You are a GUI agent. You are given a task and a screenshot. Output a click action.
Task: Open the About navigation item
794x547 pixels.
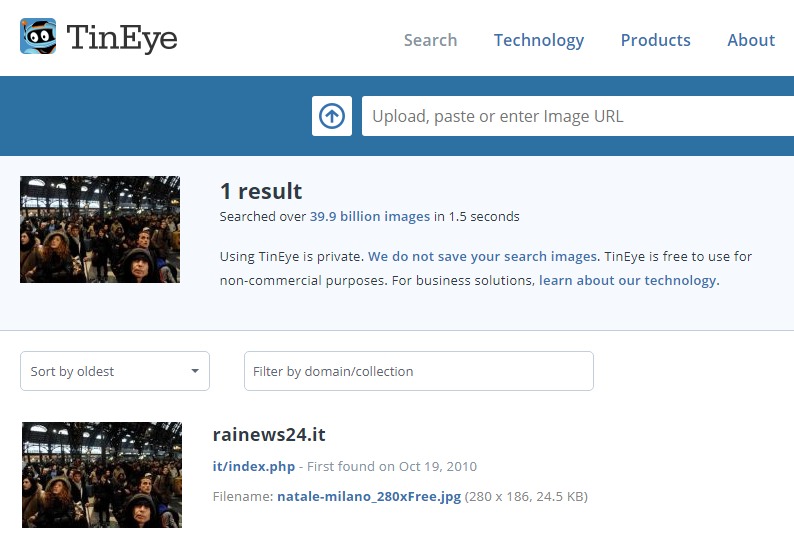click(751, 40)
